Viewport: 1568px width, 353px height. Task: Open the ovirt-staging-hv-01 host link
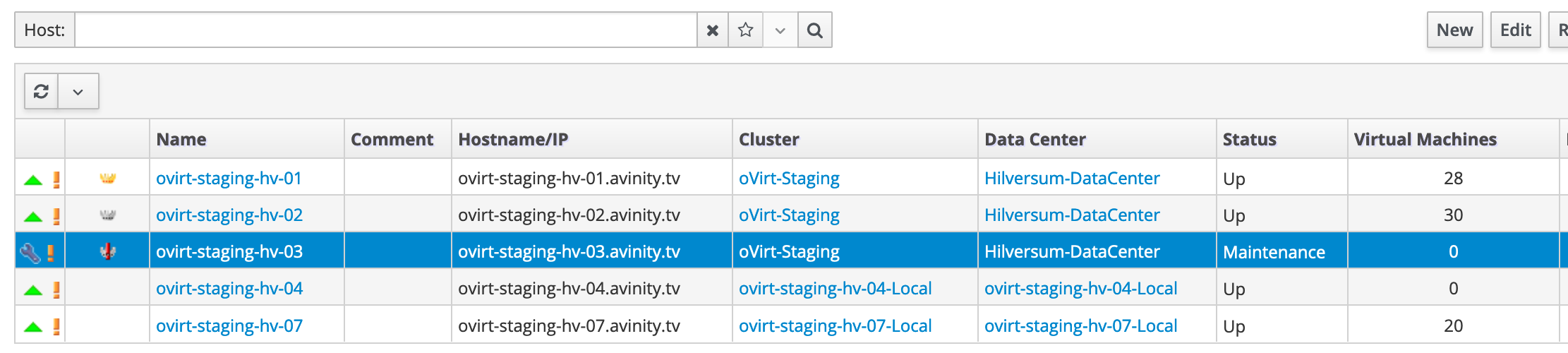click(x=229, y=179)
